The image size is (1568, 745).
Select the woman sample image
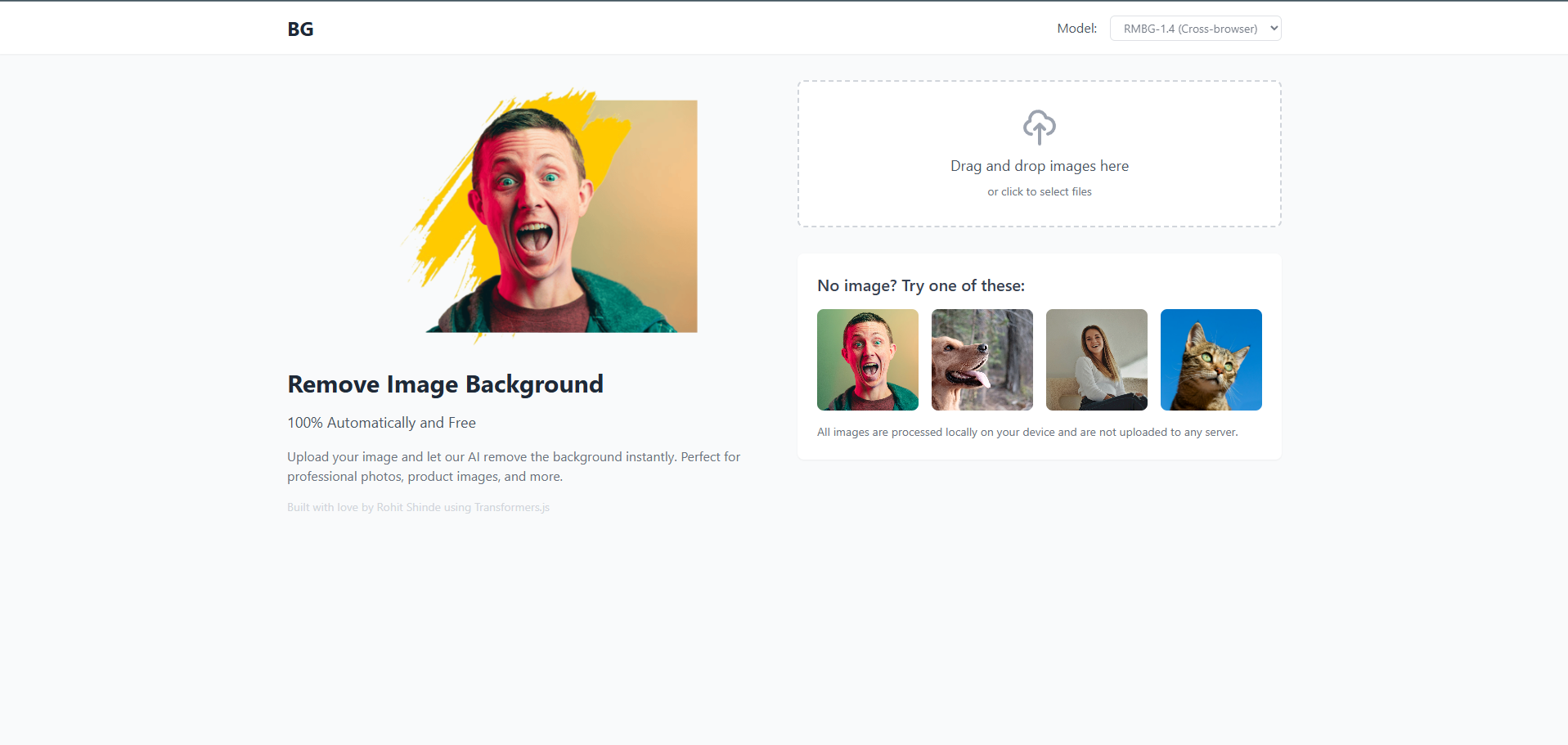[1096, 360]
